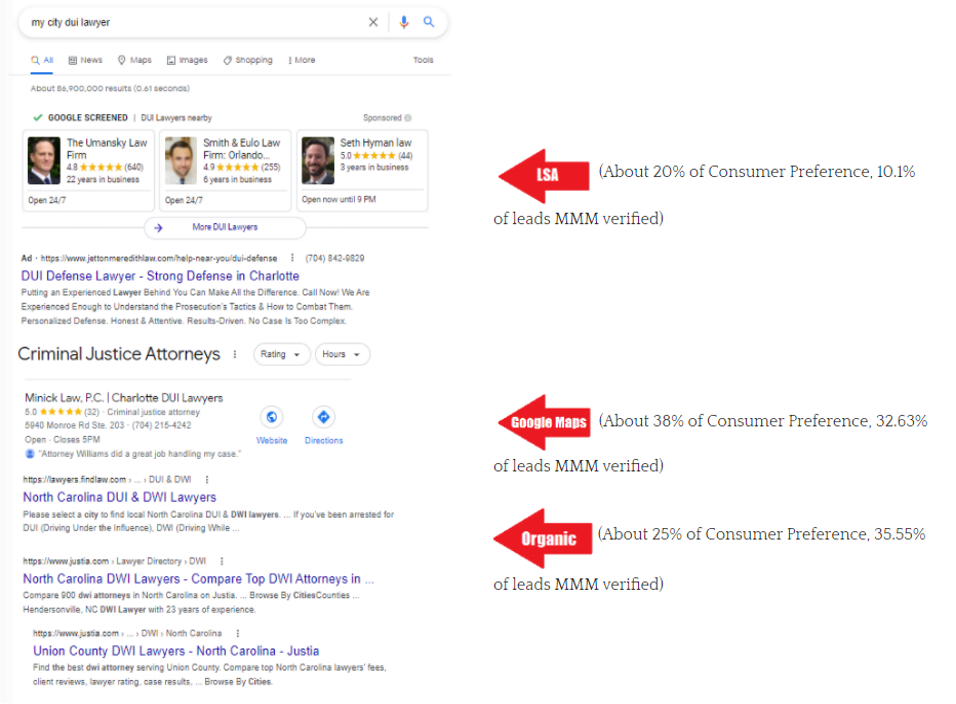Expand the Hours filter dropdown
Screen dimensions: 956x704
pyautogui.click(x=342, y=354)
